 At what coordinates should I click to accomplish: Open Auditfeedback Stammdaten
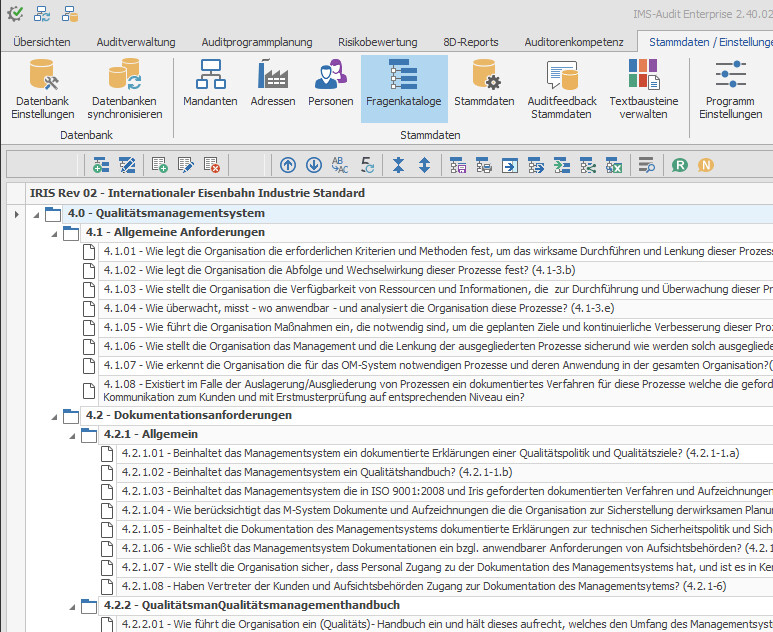pyautogui.click(x=562, y=89)
